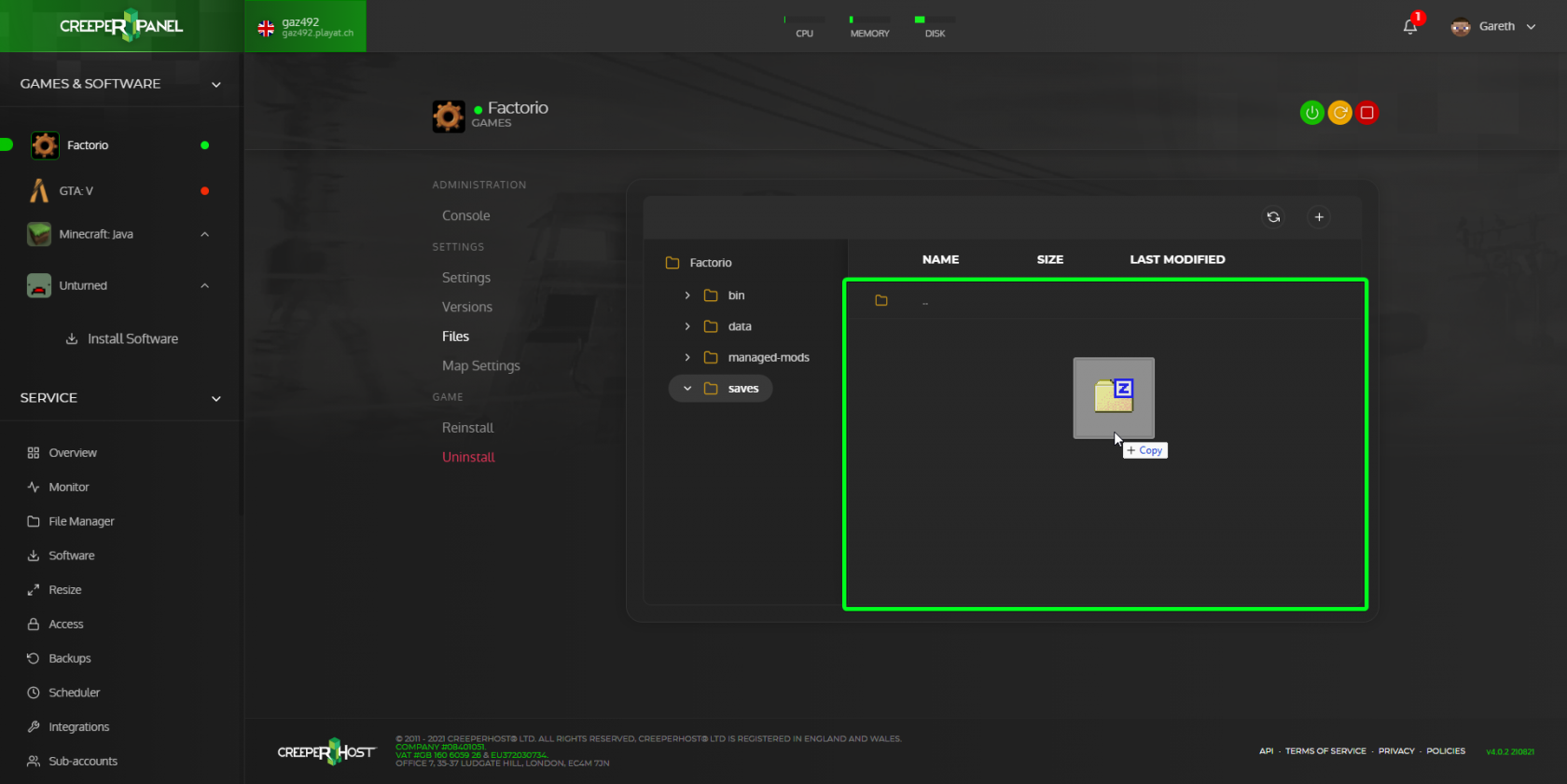Open Terms of Service link
1567x784 pixels.
[1325, 751]
